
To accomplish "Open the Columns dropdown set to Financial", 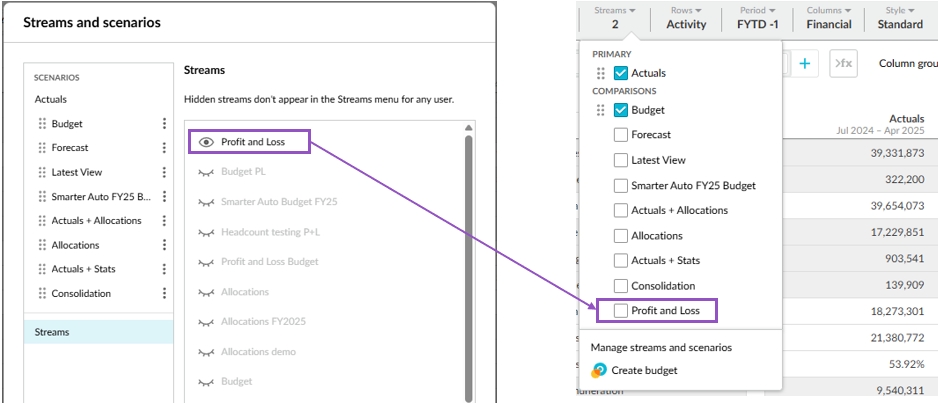I will point(829,17).
